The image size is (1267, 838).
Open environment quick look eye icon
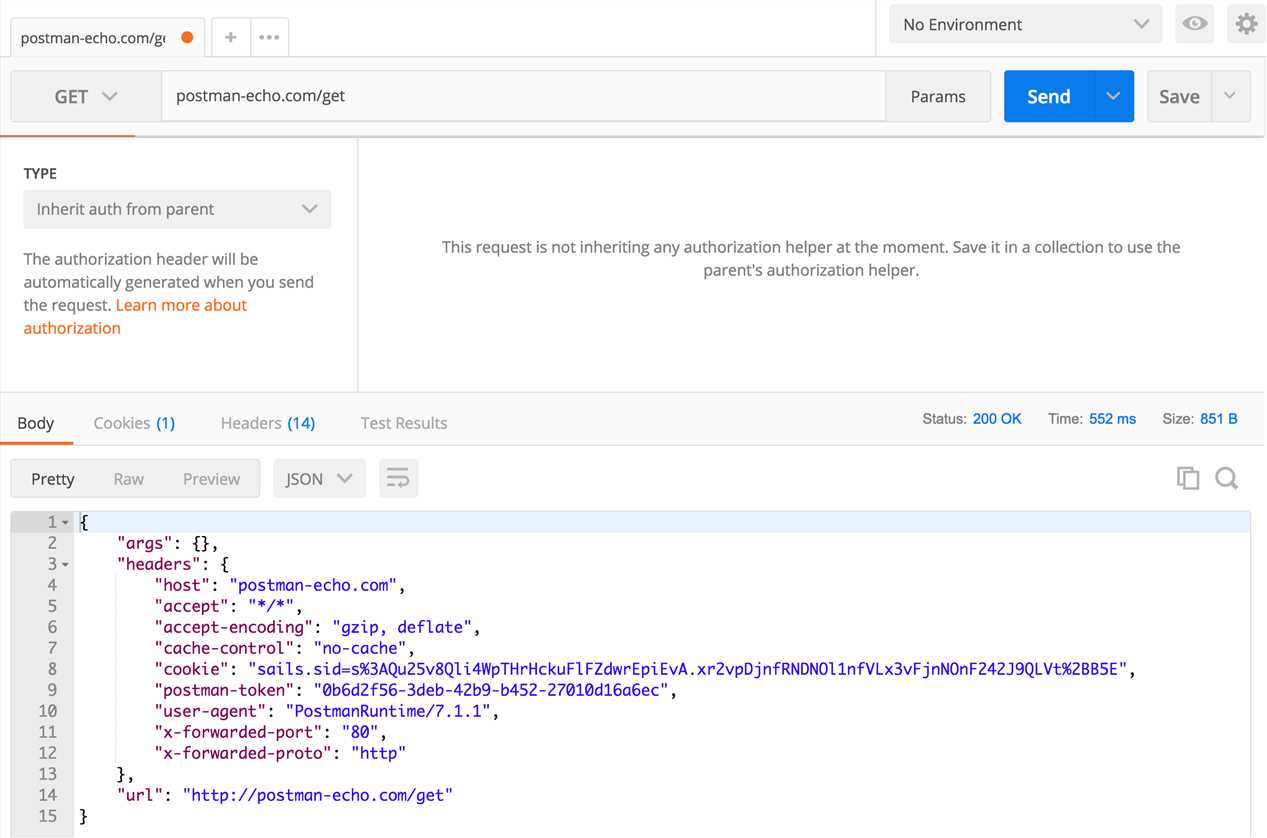pos(1194,24)
